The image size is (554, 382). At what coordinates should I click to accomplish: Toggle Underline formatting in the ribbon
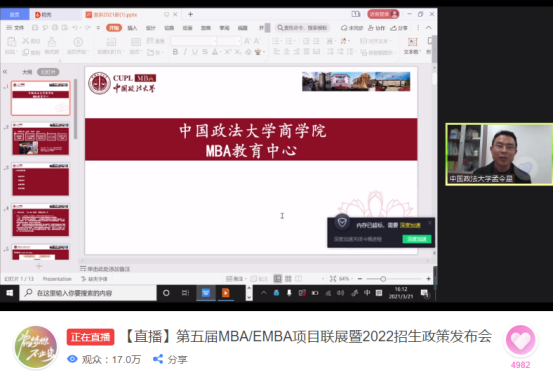coord(195,52)
